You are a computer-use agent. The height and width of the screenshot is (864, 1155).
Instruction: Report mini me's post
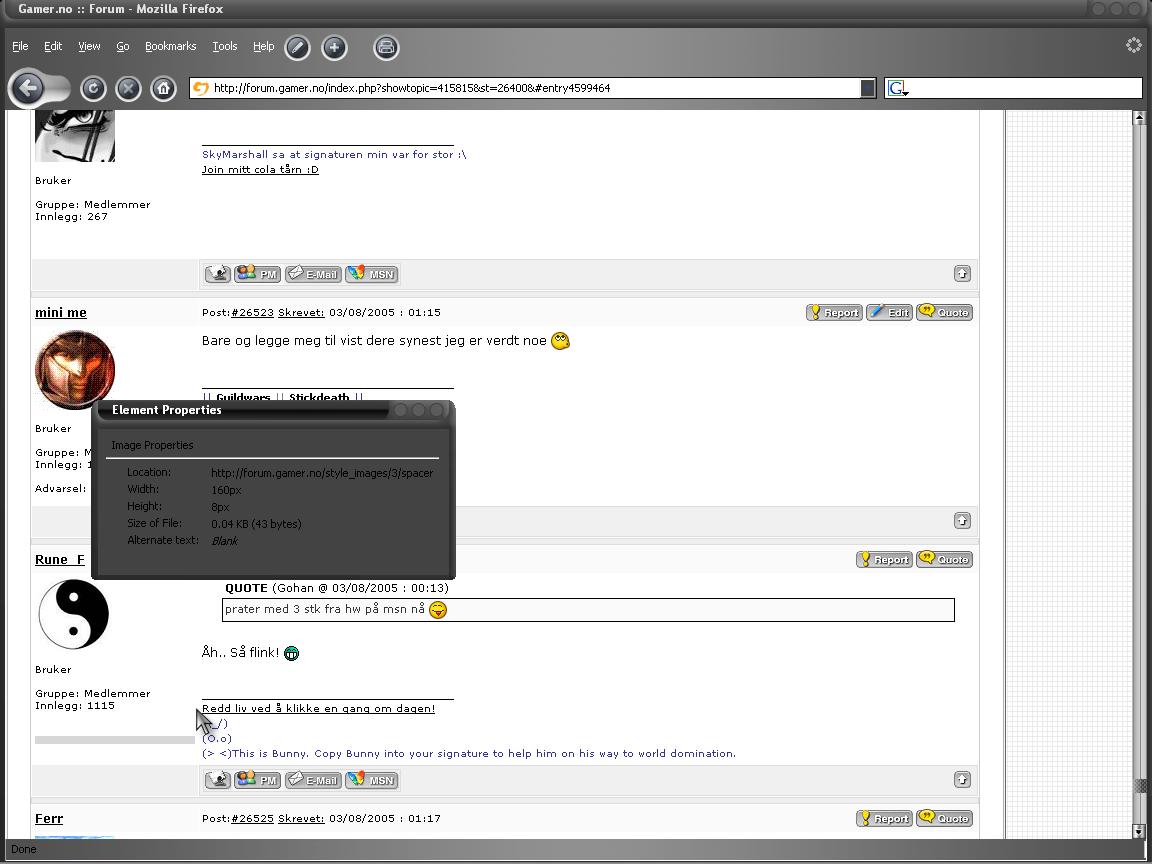point(835,312)
